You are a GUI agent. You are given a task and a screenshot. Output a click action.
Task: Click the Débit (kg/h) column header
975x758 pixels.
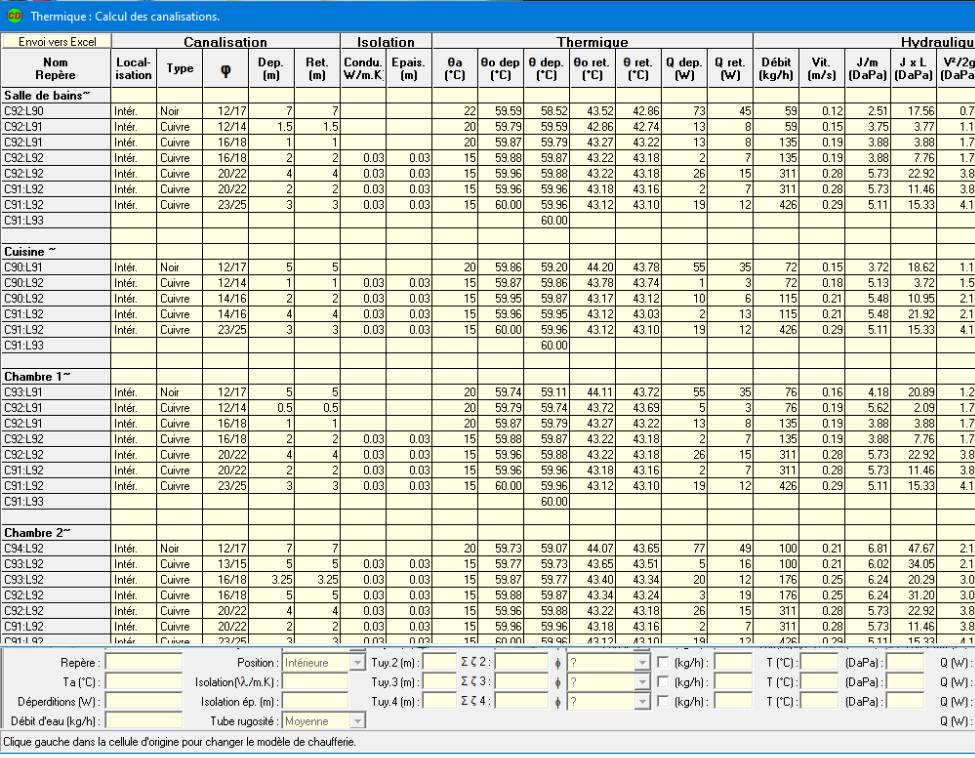(x=776, y=67)
